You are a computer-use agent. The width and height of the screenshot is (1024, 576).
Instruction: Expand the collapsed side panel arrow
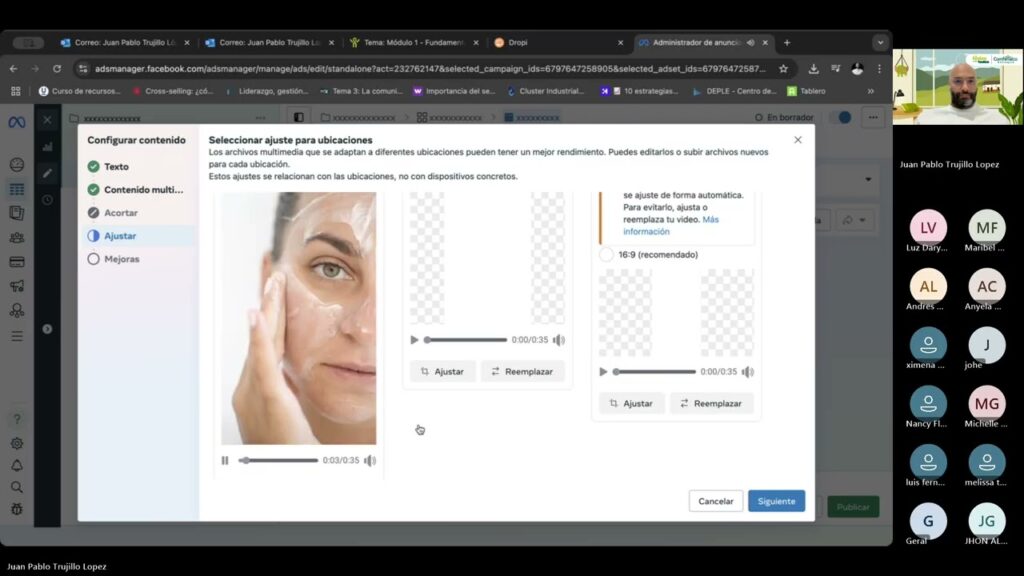tap(47, 328)
